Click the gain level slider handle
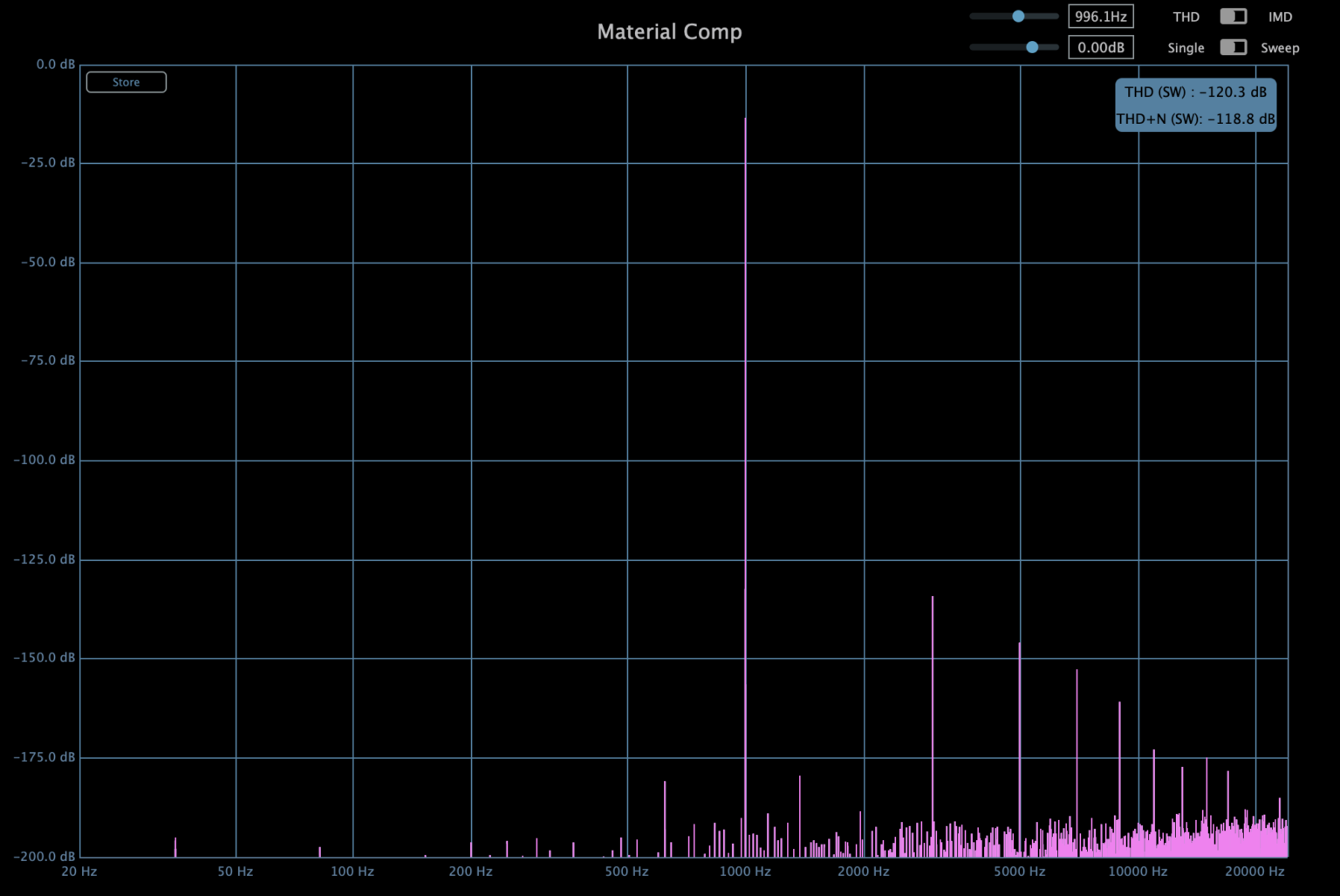This screenshot has height=896, width=1340. (1032, 47)
